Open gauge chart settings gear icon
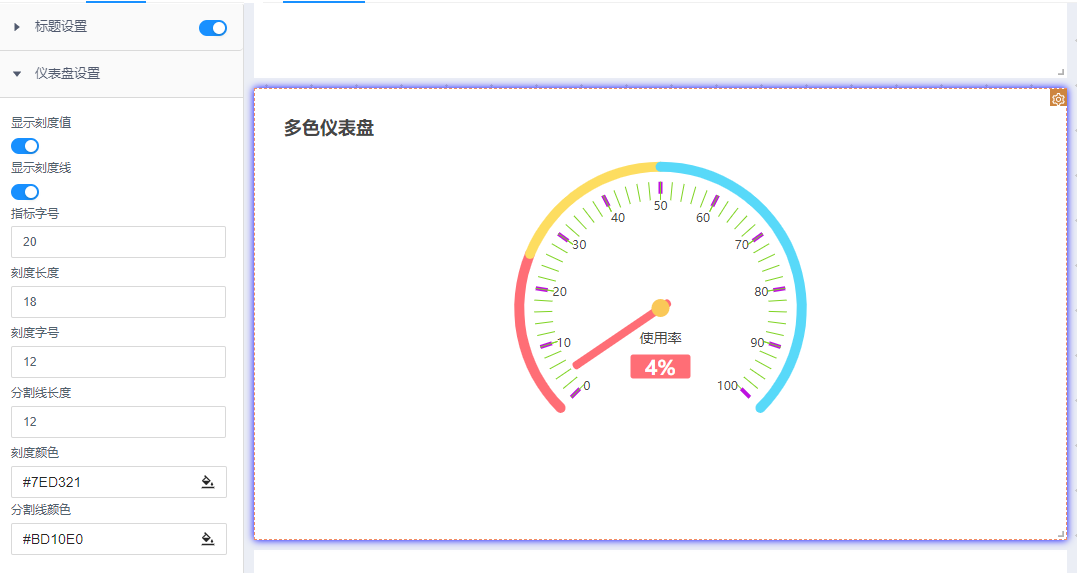The height and width of the screenshot is (573, 1077). [x=1058, y=99]
